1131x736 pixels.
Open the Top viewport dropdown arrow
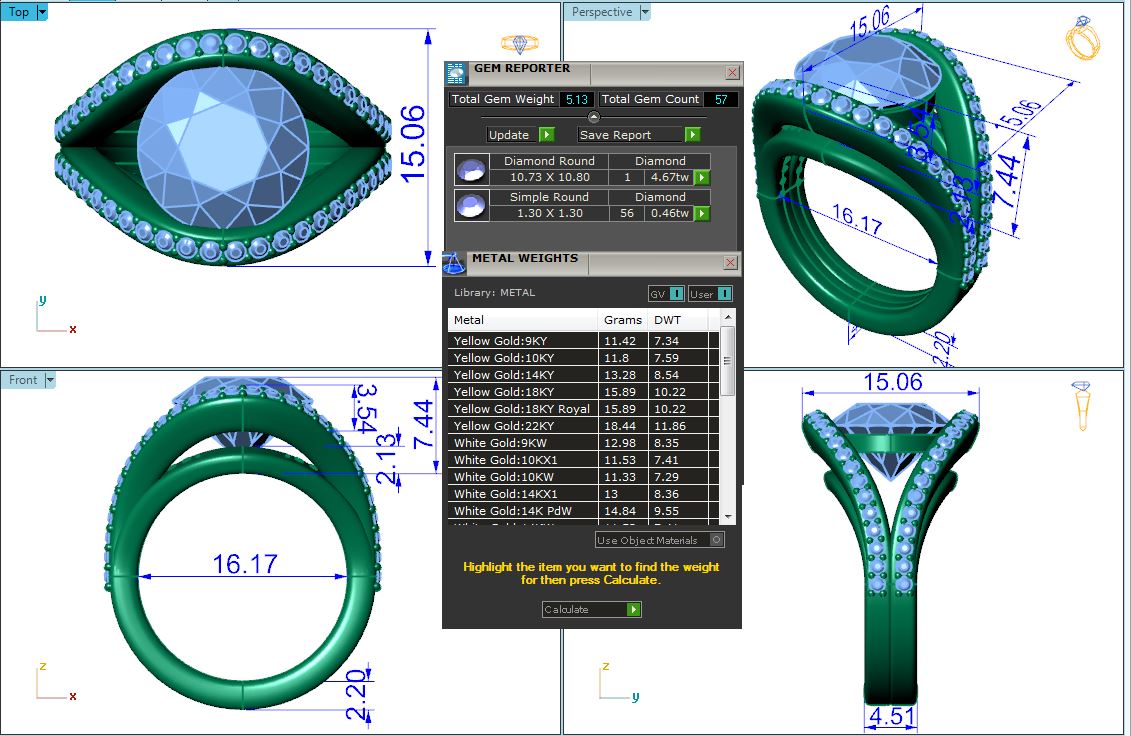[42, 12]
